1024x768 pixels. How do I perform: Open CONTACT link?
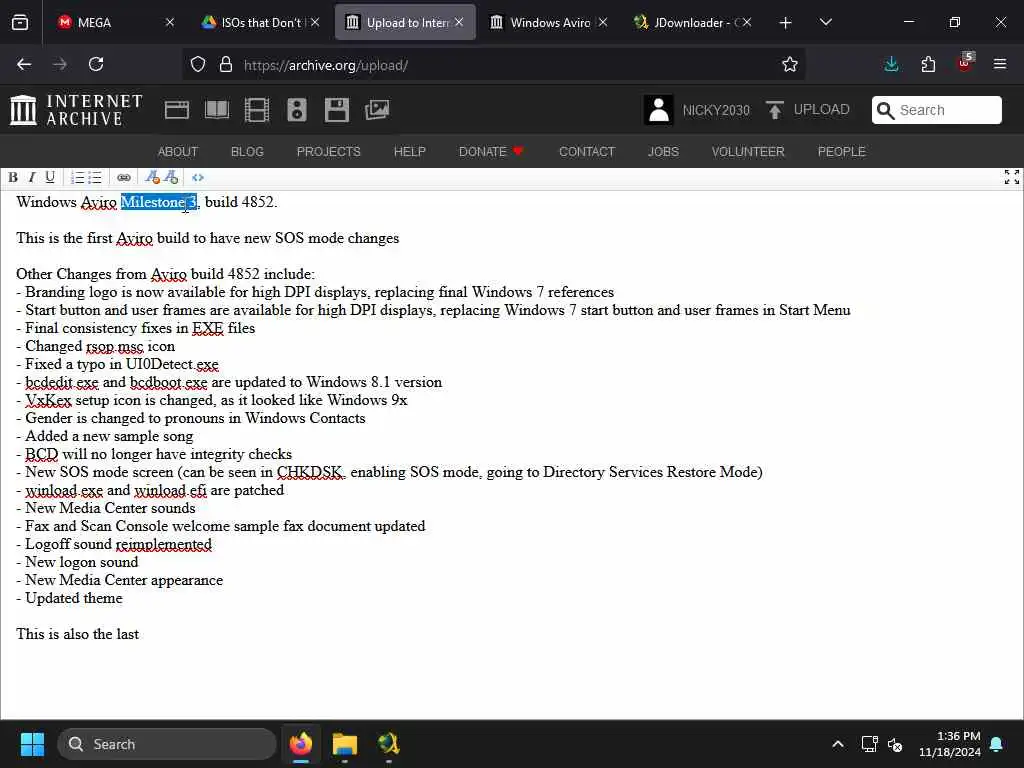coord(586,152)
